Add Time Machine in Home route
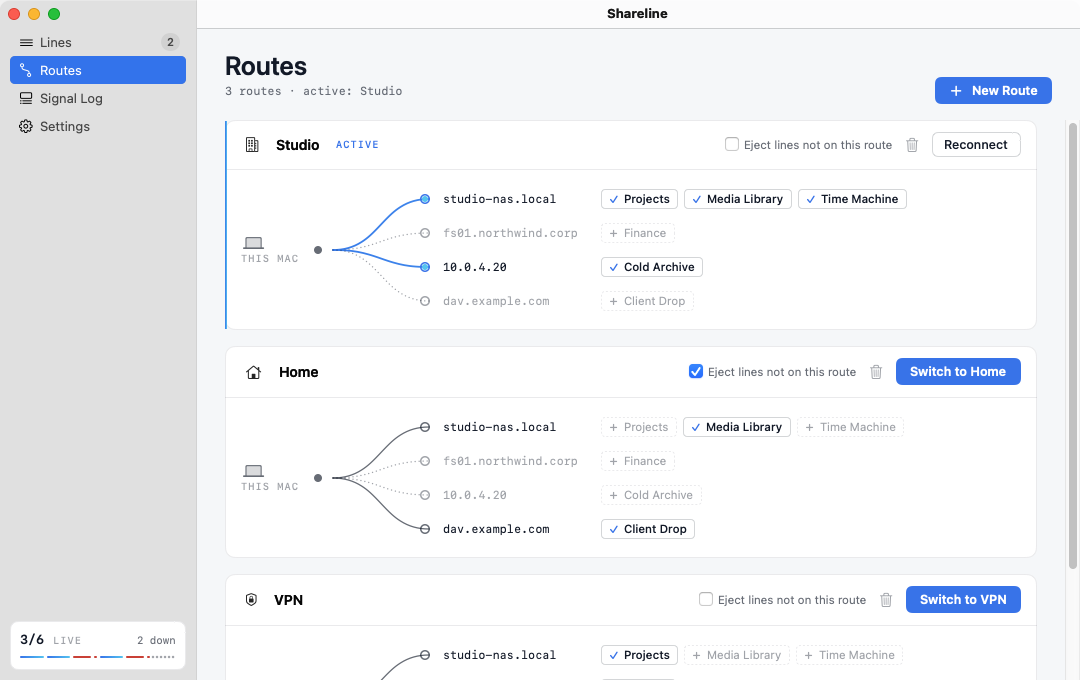This screenshot has width=1080, height=680. click(851, 427)
